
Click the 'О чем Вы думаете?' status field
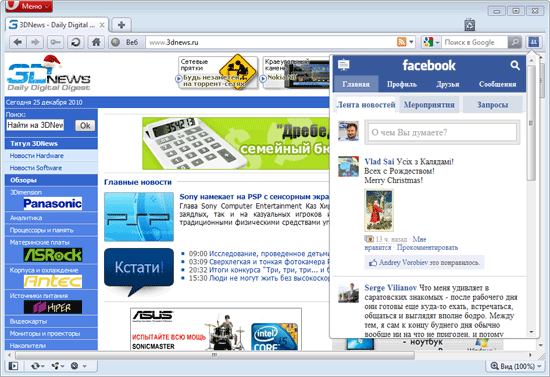coord(442,132)
